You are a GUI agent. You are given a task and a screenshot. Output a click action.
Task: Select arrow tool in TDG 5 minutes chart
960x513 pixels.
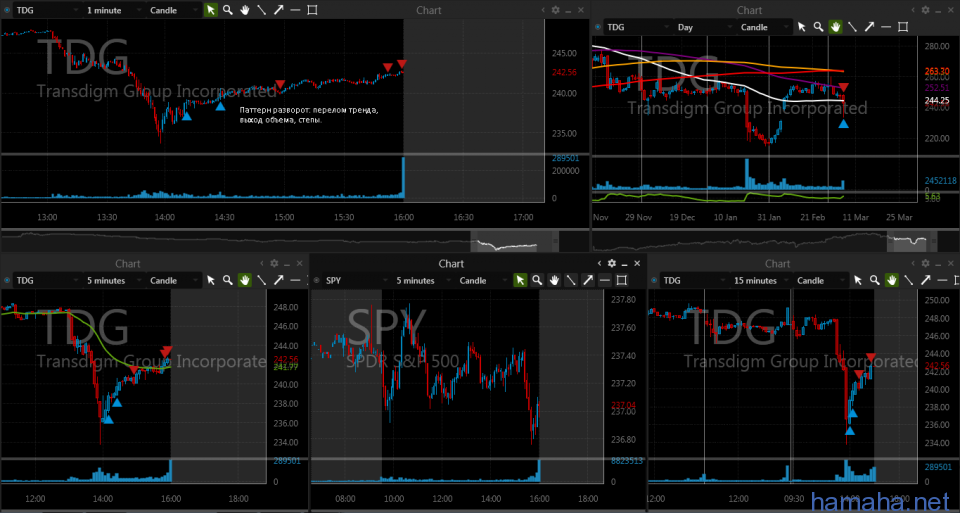tap(279, 280)
